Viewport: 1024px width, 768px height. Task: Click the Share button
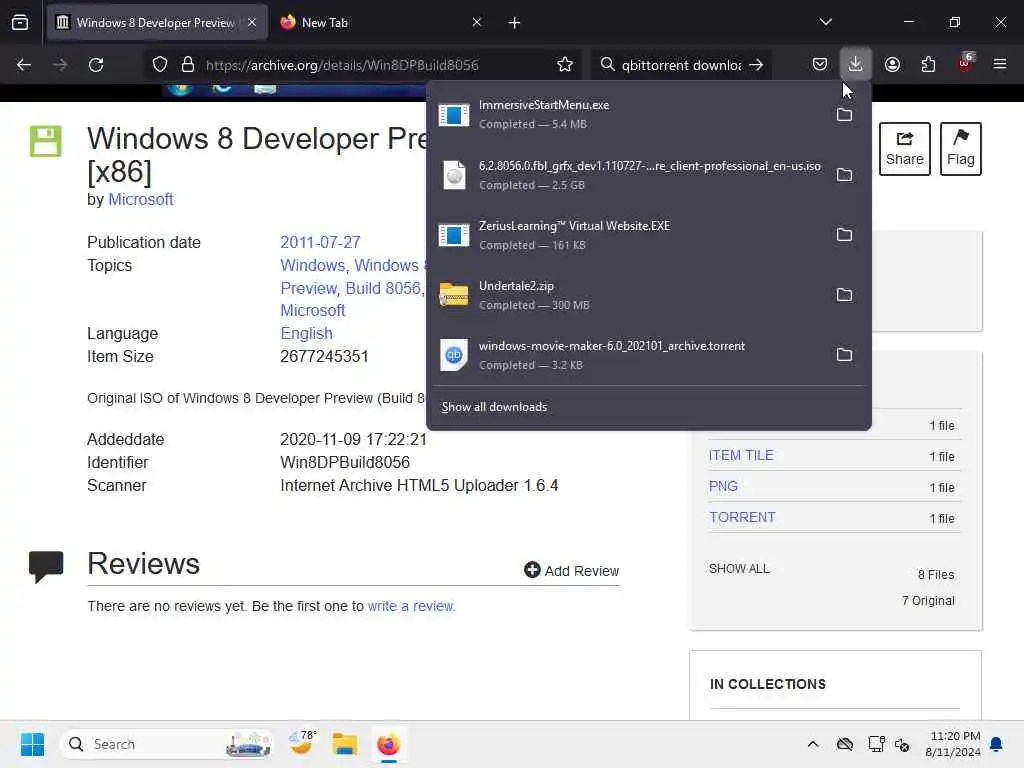(904, 148)
